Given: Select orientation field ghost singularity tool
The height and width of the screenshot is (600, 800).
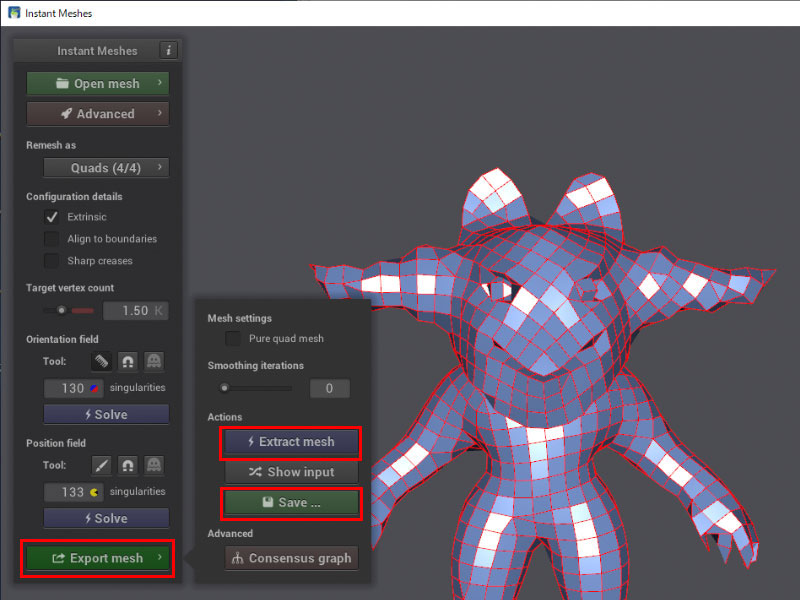Looking at the screenshot, I should coord(154,362).
